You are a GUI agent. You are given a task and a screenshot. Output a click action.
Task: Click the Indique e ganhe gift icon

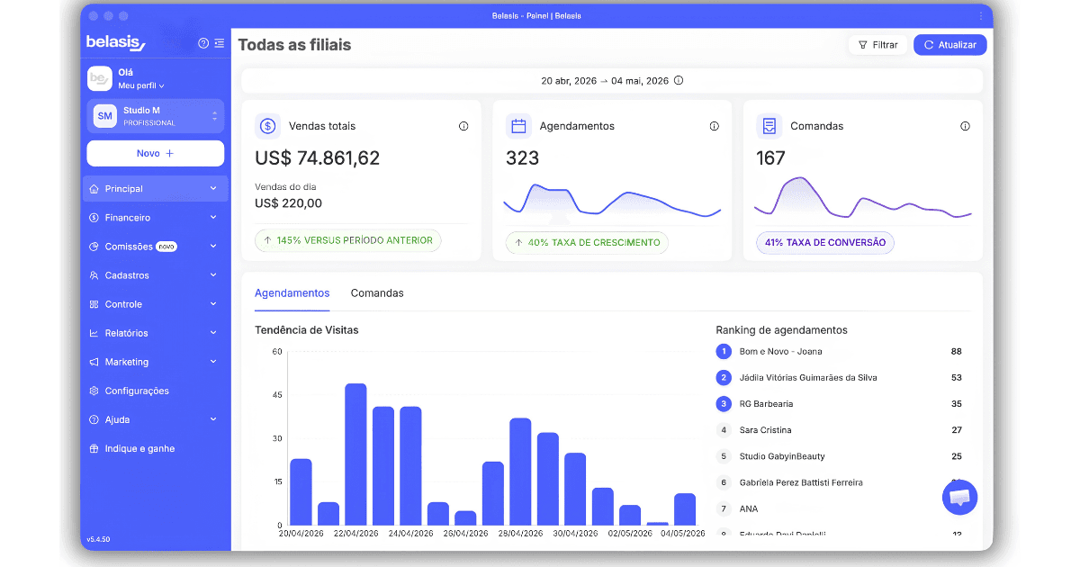point(94,449)
